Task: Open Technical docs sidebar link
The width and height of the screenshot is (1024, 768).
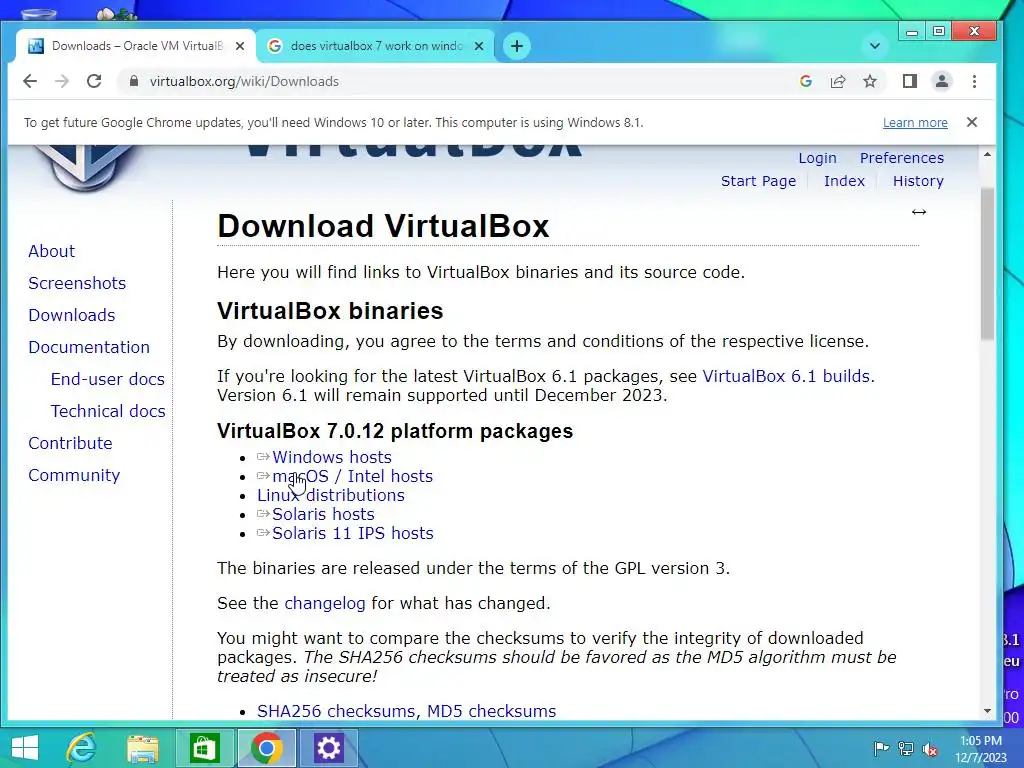Action: click(108, 411)
